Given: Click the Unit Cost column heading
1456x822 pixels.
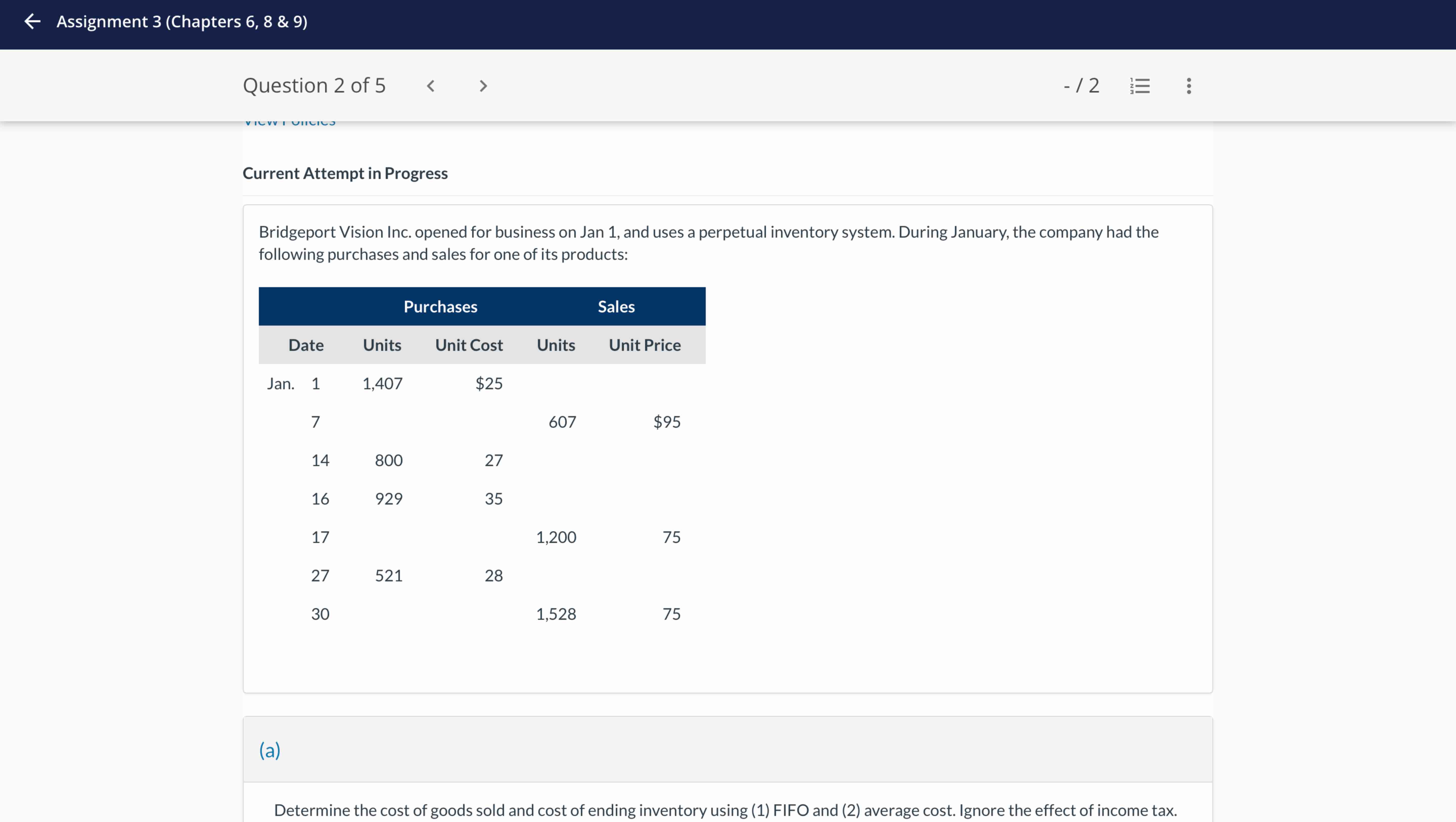Looking at the screenshot, I should click(x=469, y=345).
